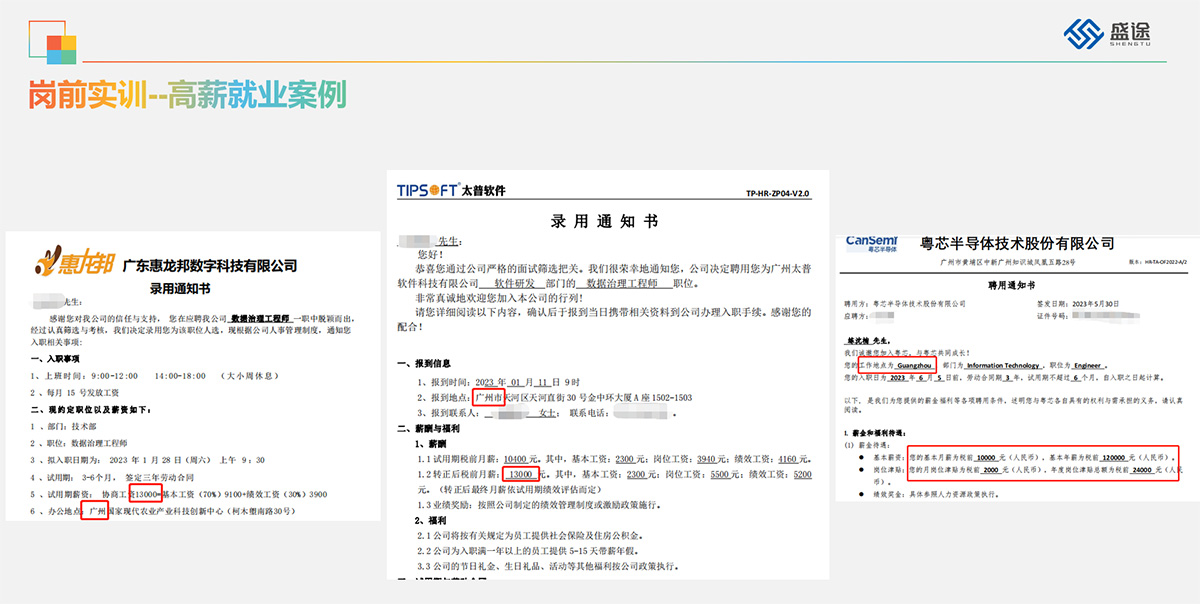Select the slide title 岗前实训--高薪就业案例
The image size is (1200, 604).
click(x=187, y=95)
